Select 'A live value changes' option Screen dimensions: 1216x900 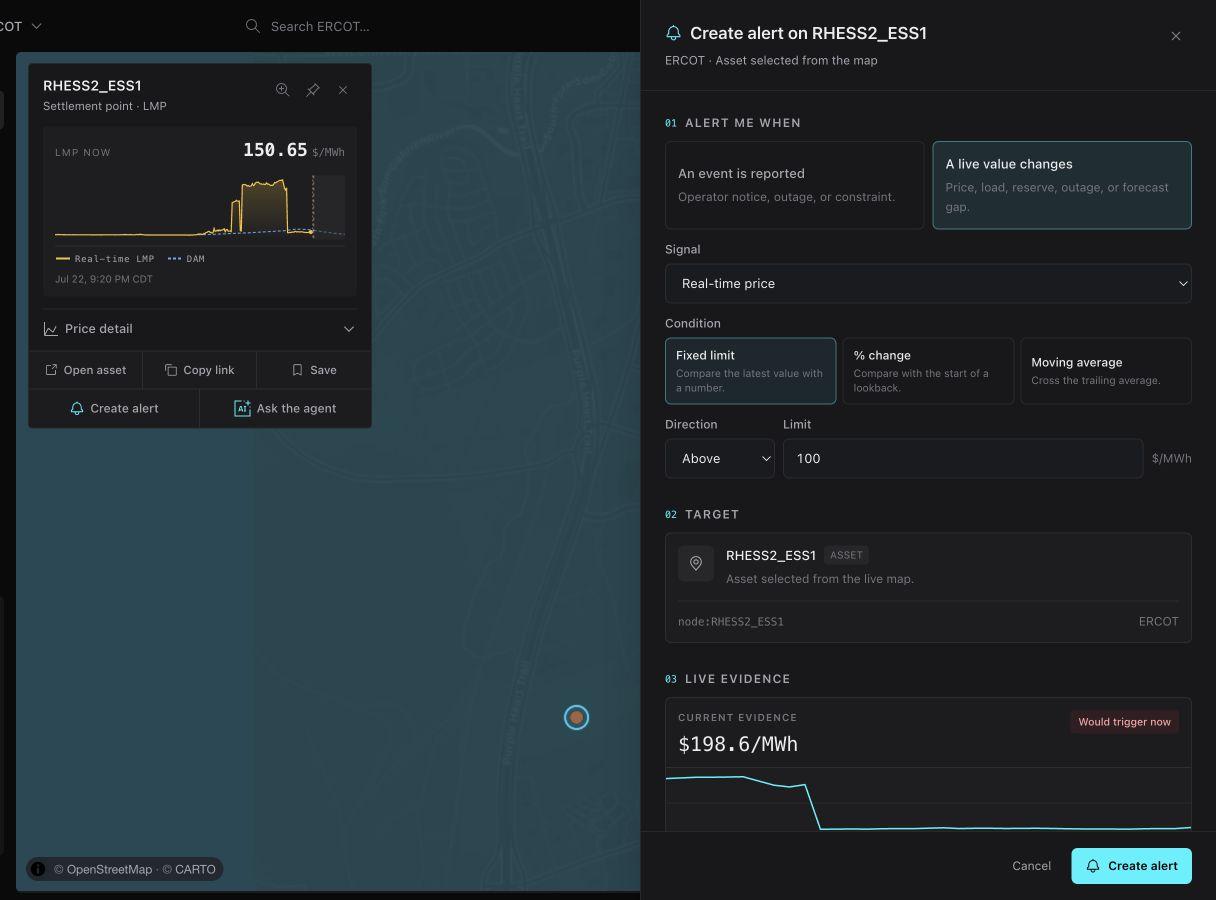(1062, 185)
